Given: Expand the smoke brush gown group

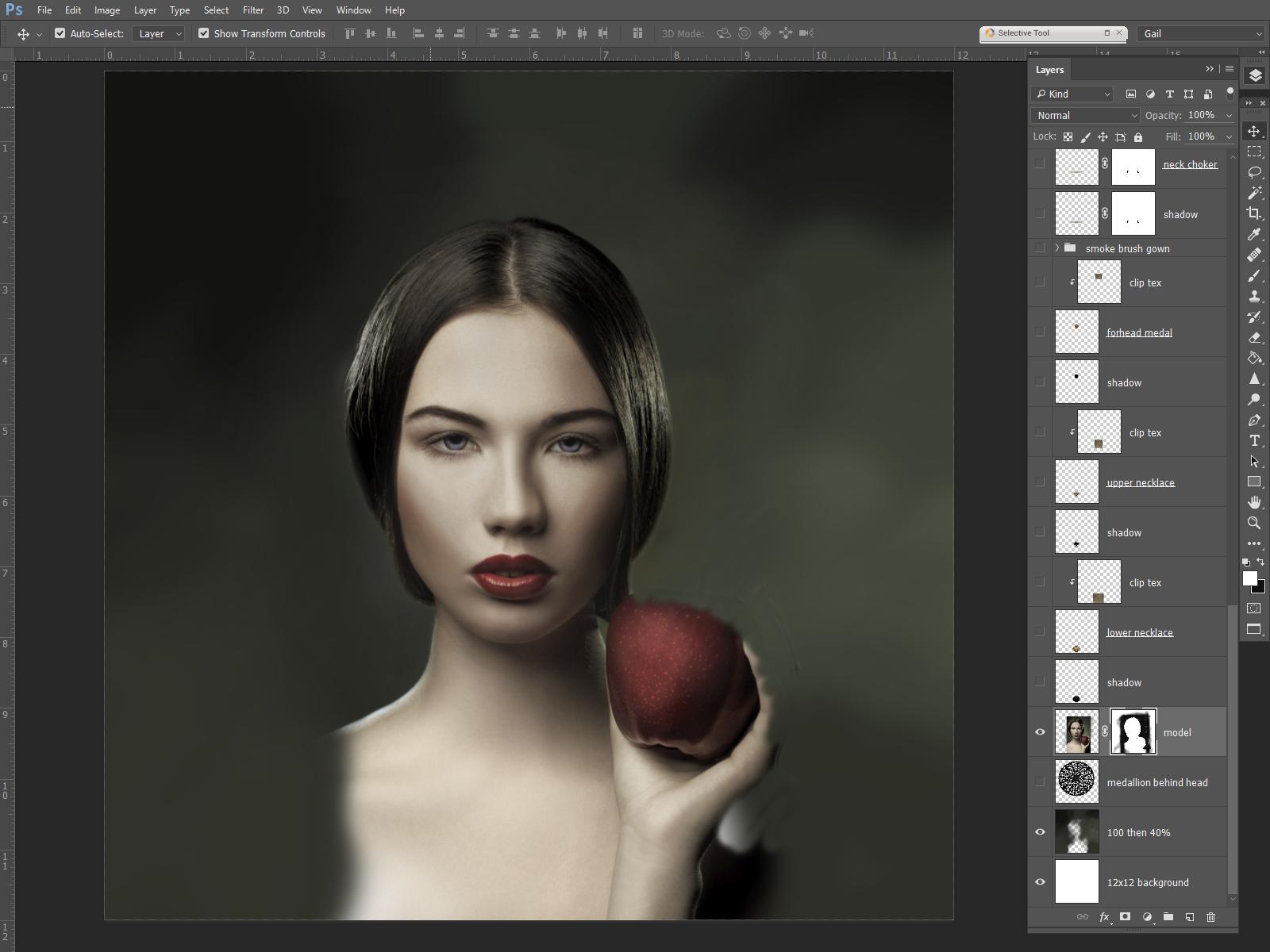Looking at the screenshot, I should coord(1056,248).
